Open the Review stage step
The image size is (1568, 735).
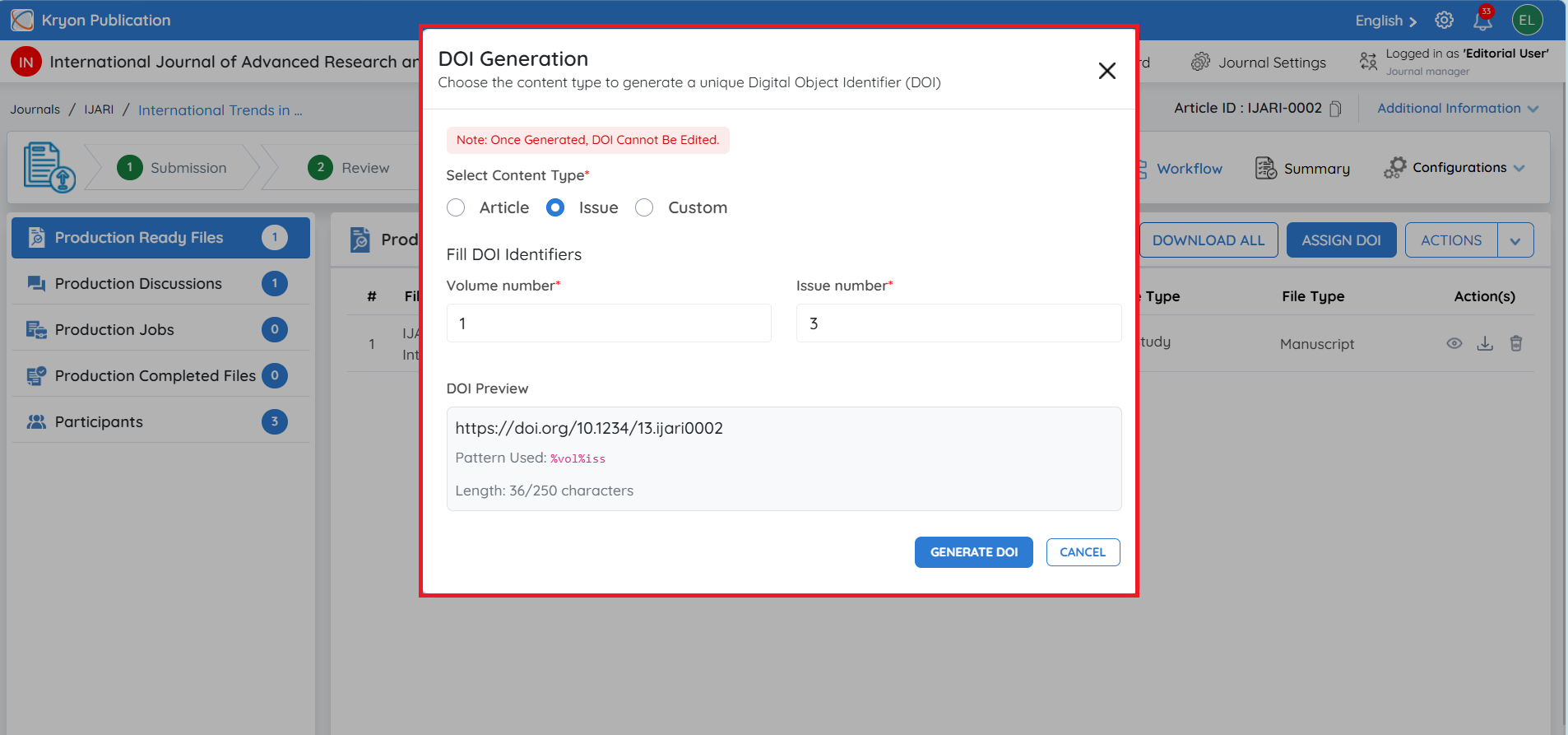point(349,167)
